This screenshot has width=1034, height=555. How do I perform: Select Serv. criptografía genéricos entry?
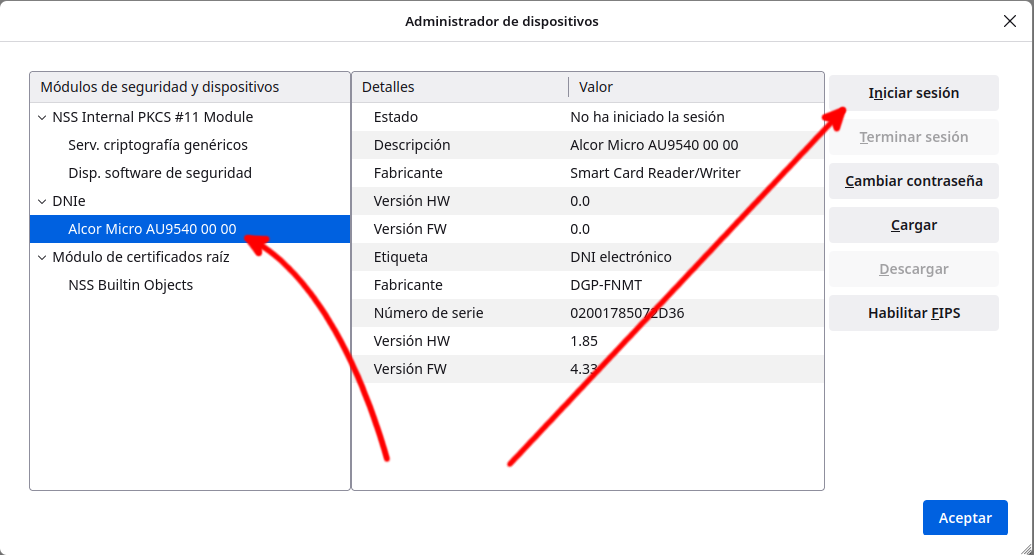[x=157, y=145]
